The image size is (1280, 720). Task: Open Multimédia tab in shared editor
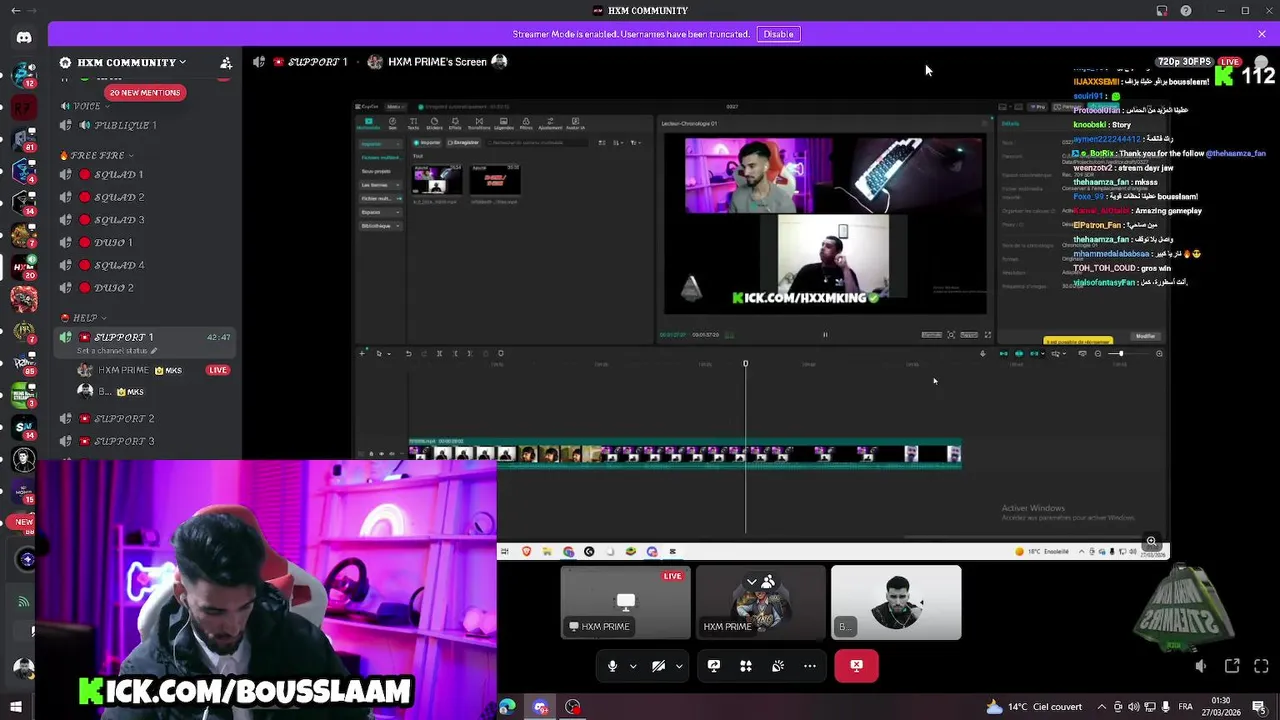(369, 124)
